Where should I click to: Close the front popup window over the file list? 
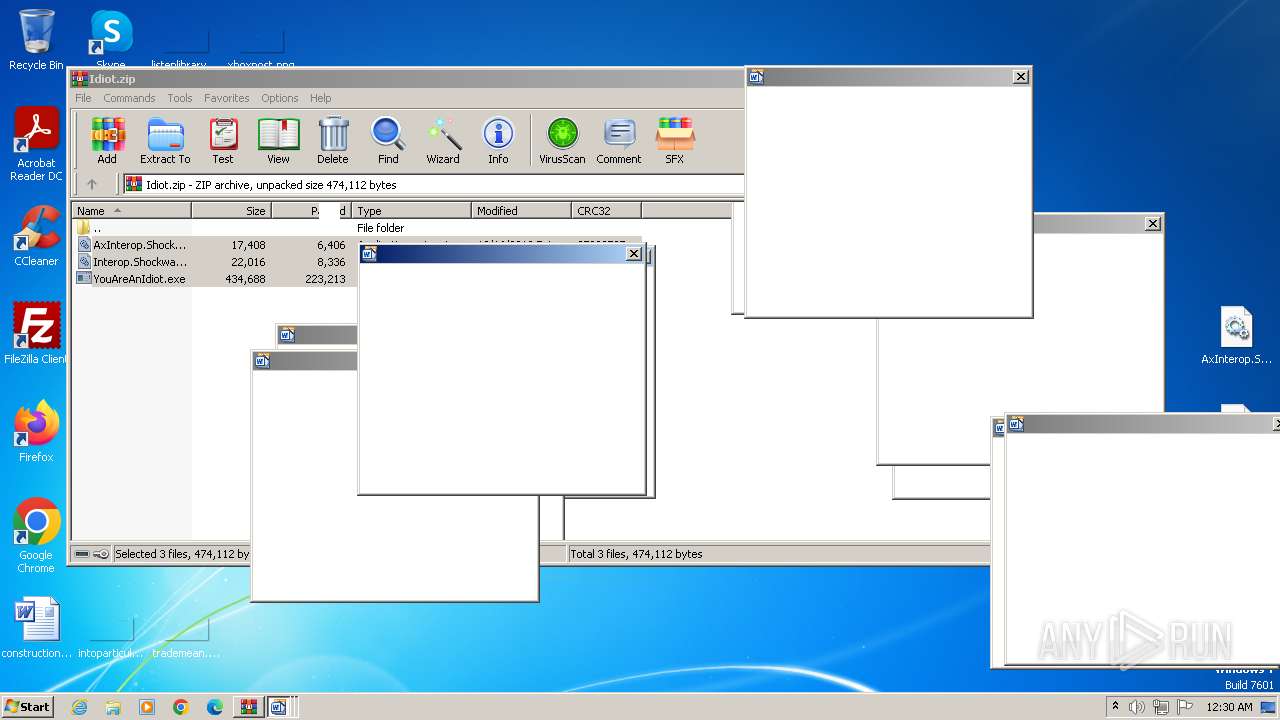(633, 254)
